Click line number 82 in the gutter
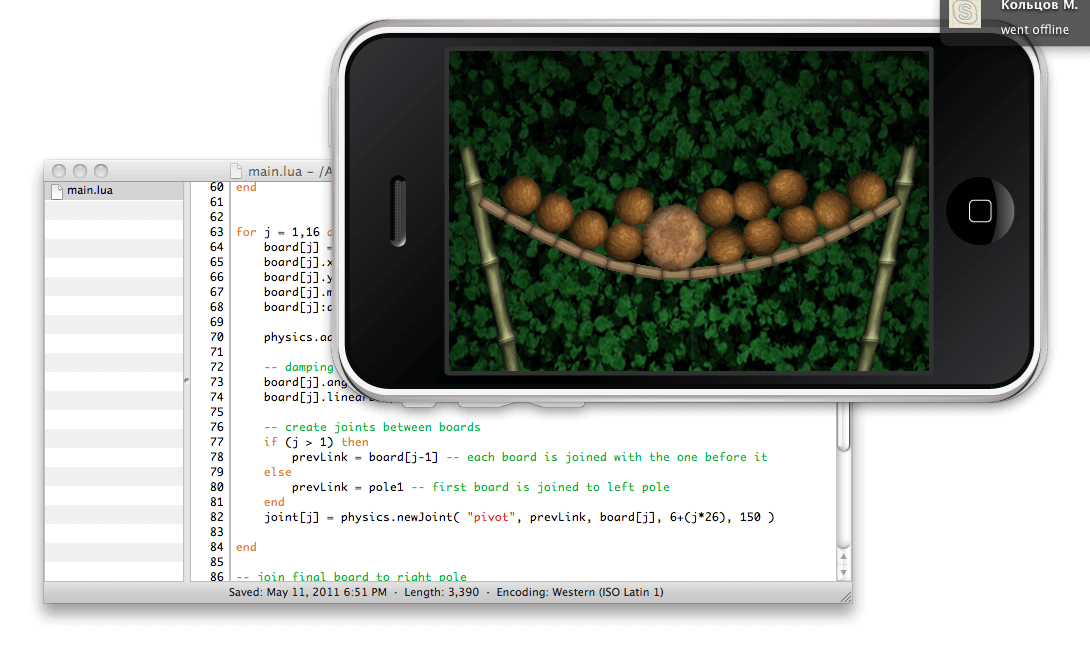This screenshot has width=1090, height=664. [217, 517]
